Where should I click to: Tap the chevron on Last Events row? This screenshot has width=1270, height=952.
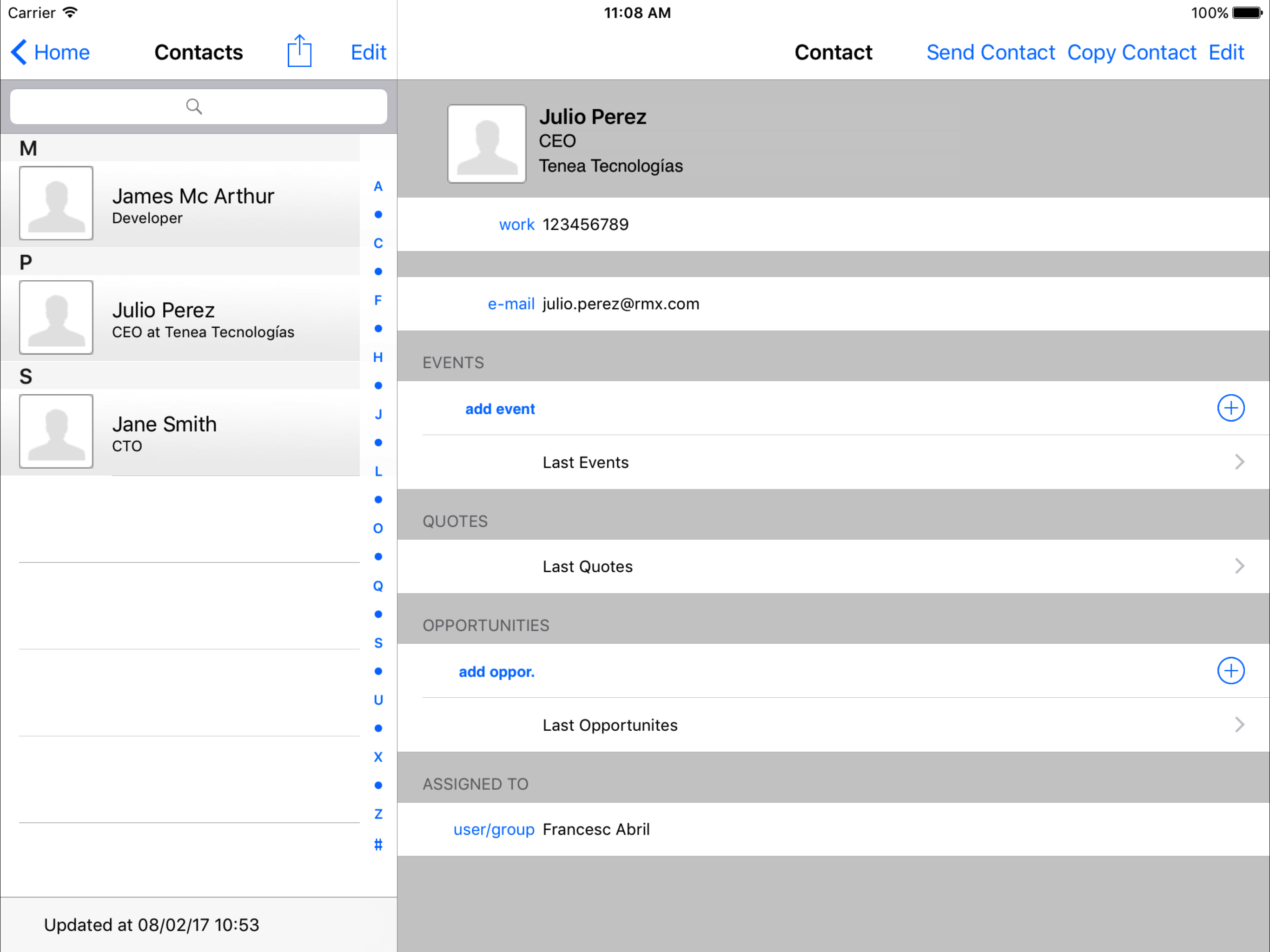(x=1240, y=462)
